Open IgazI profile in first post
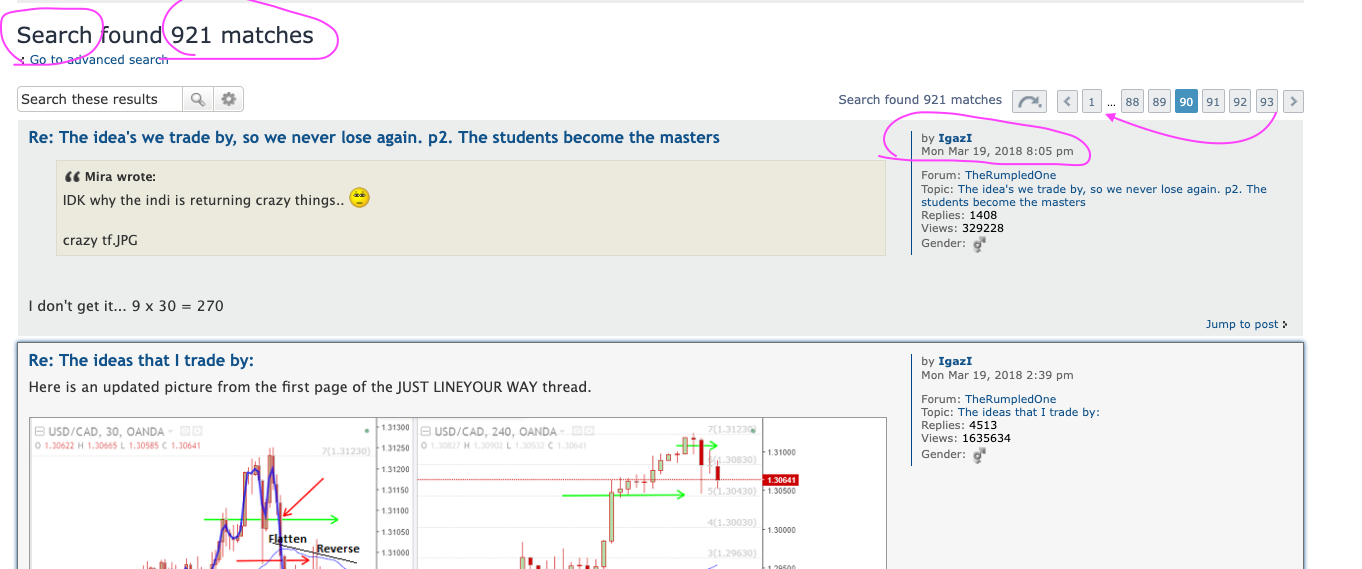The height and width of the screenshot is (569, 1362). 955,138
